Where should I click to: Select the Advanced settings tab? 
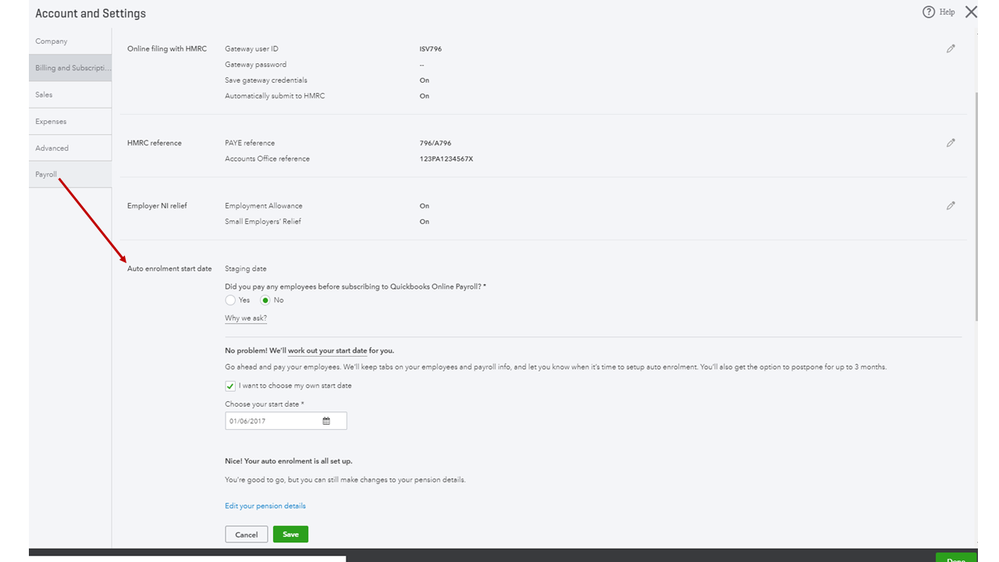(52, 148)
